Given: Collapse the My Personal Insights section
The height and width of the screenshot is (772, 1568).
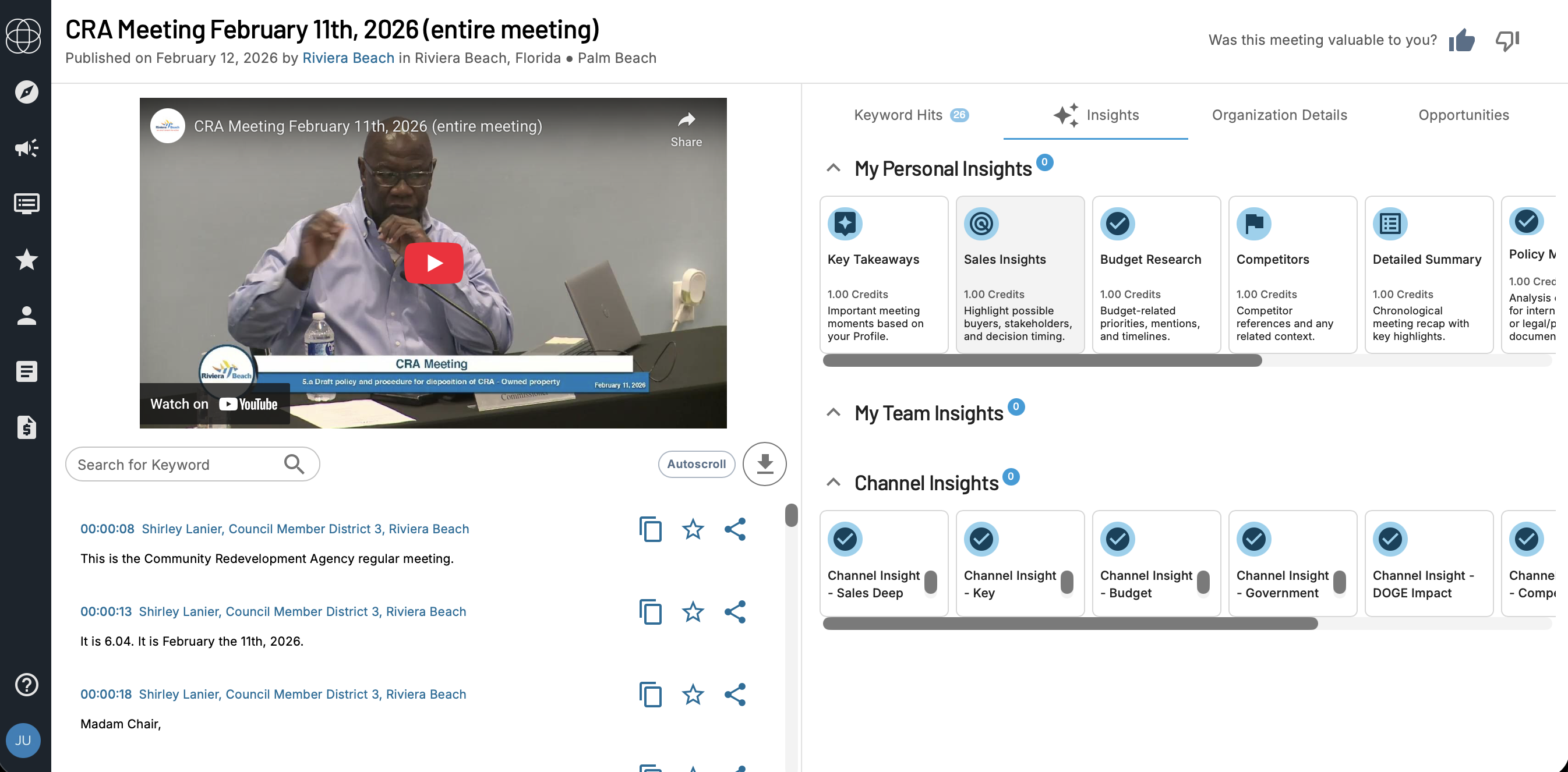Looking at the screenshot, I should pyautogui.click(x=834, y=168).
